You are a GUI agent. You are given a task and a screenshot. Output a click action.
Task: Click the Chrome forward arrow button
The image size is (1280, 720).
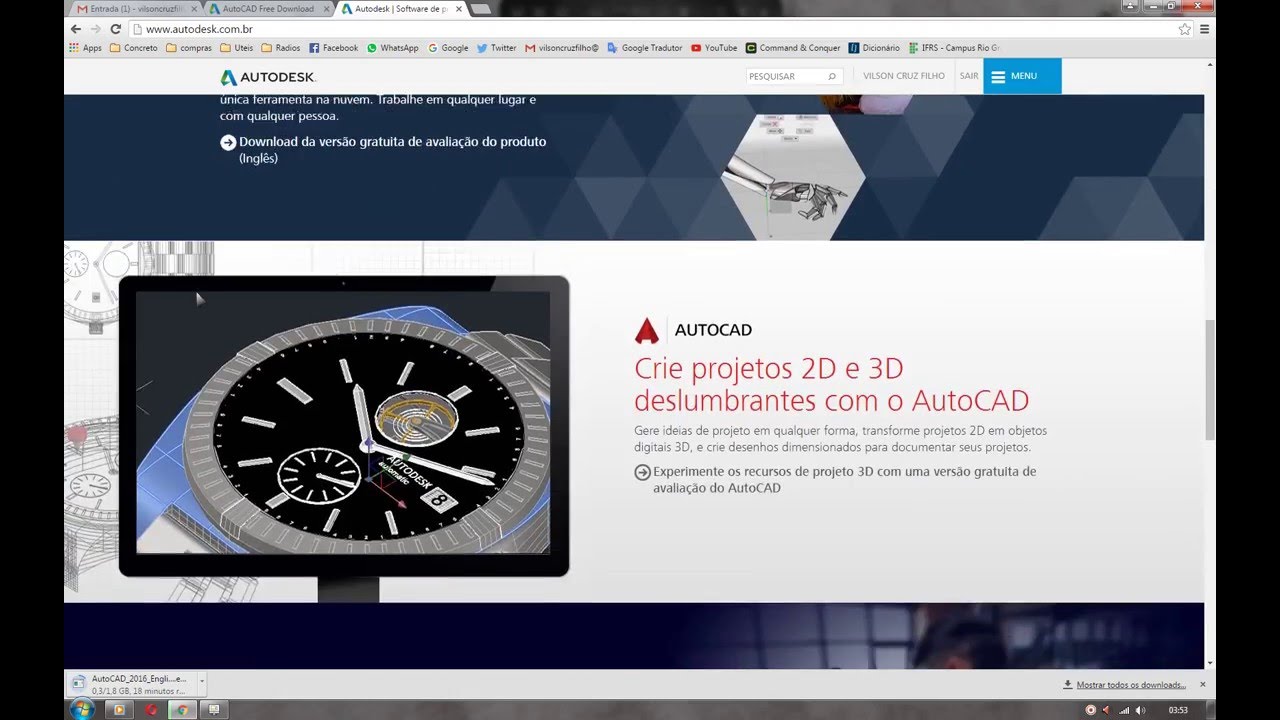coord(95,29)
